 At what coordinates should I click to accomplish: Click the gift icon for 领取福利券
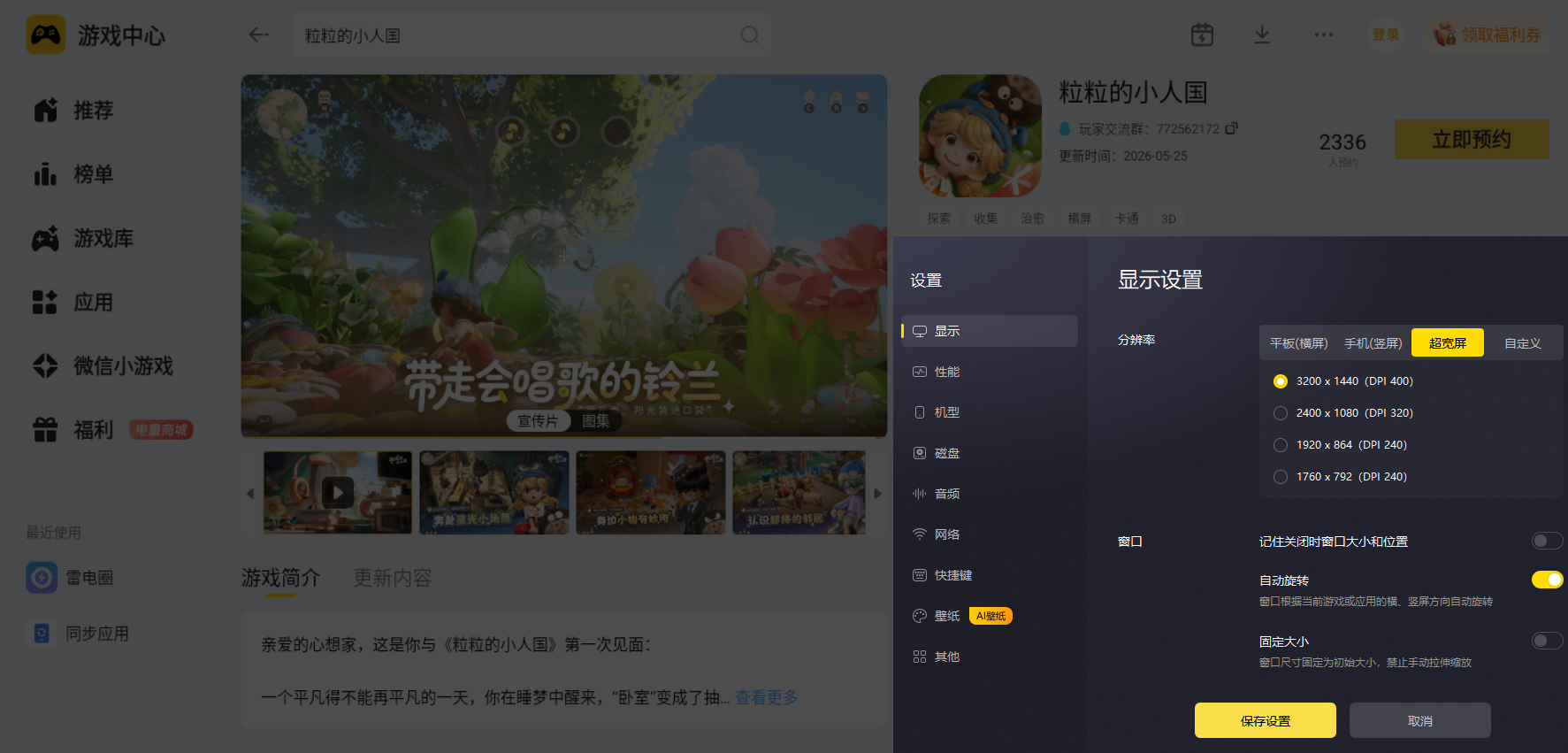point(1444,35)
